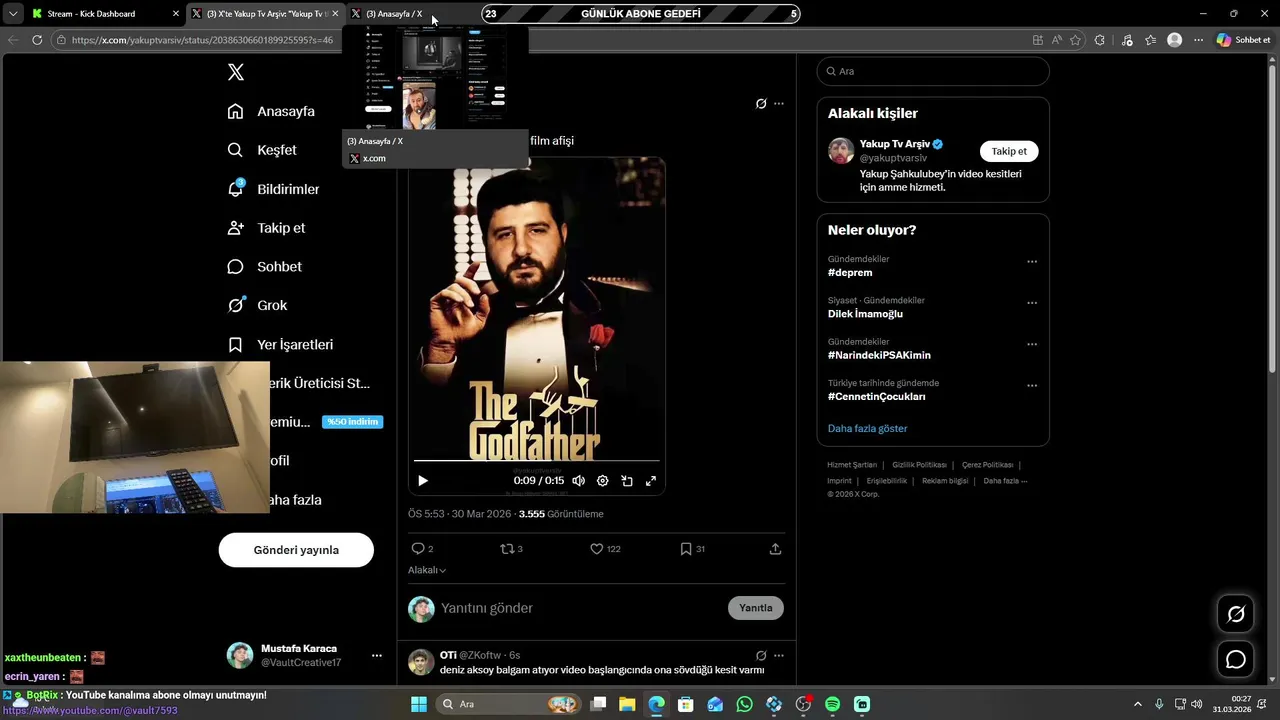Reload page in browser toolbar
The width and height of the screenshot is (1280, 720).
tap(37, 40)
